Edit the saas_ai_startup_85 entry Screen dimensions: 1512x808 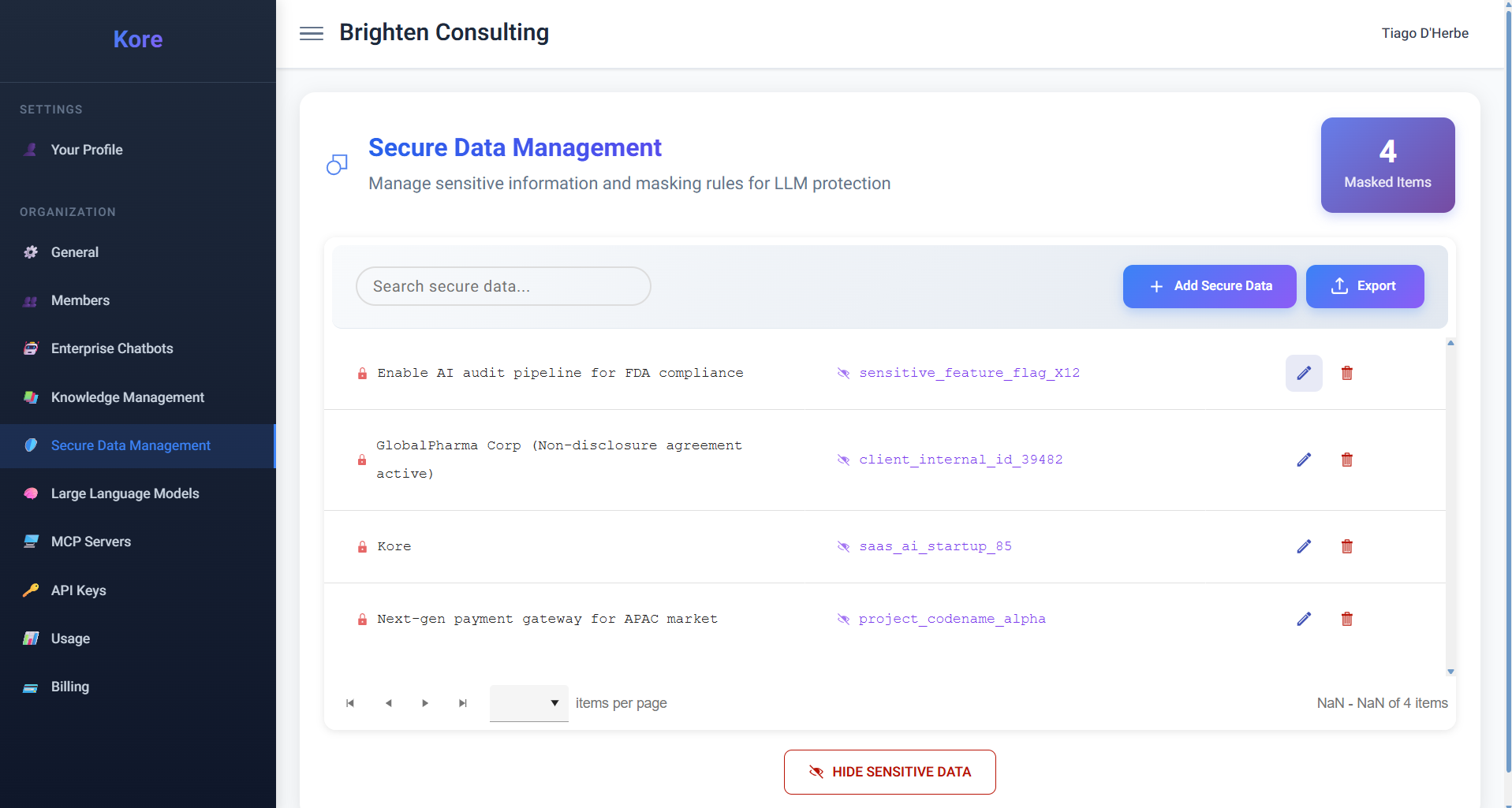click(1304, 546)
